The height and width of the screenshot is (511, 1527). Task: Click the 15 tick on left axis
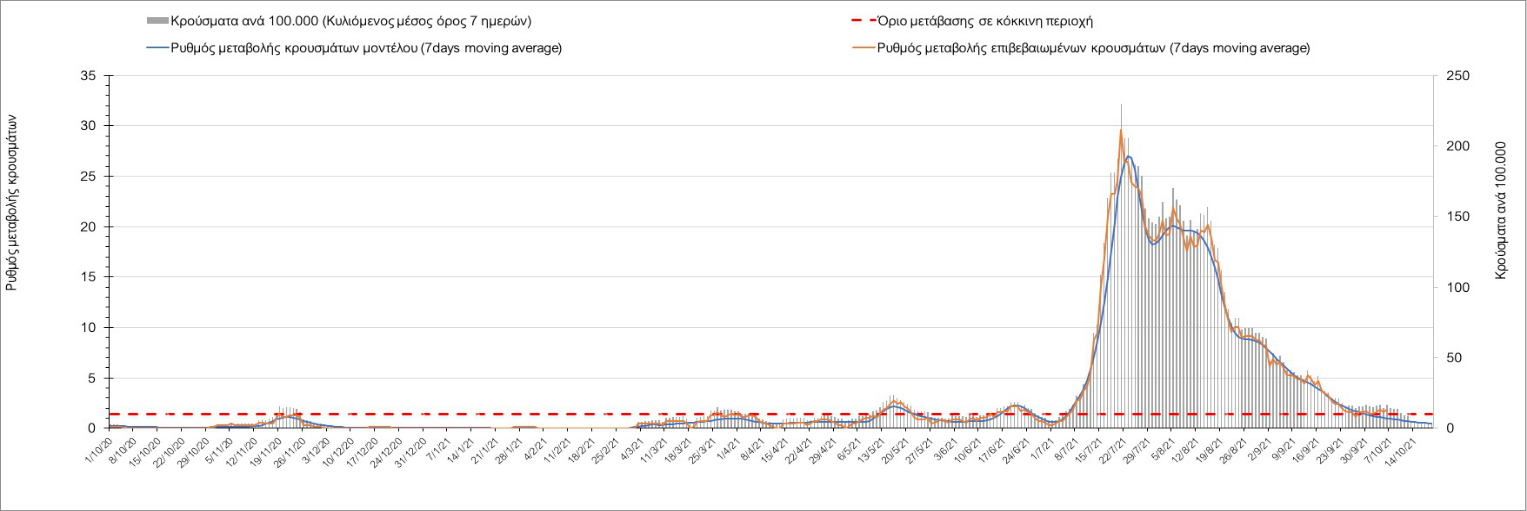point(88,277)
